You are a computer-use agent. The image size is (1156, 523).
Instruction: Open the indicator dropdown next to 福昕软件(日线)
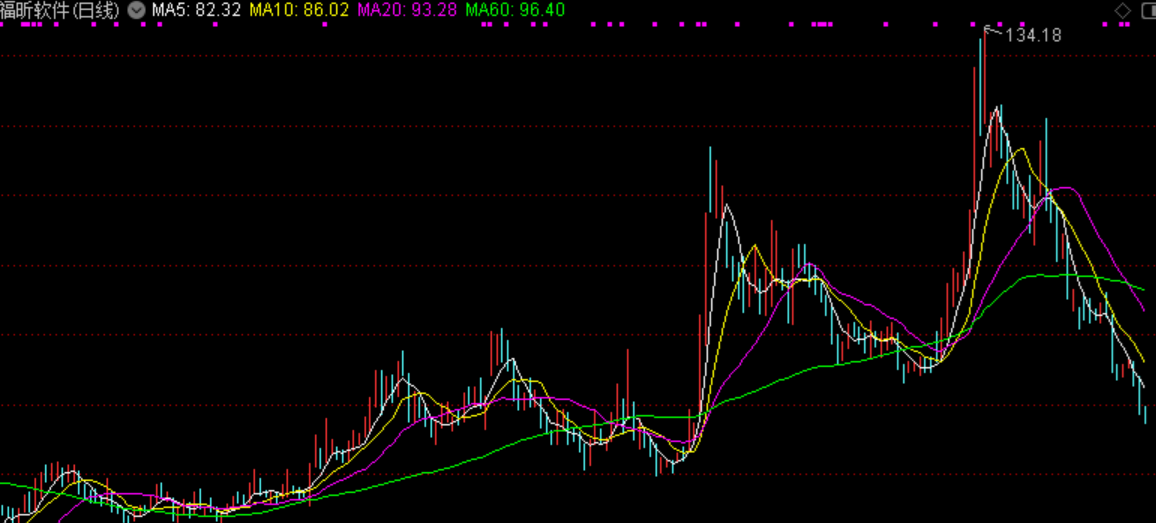pos(136,10)
